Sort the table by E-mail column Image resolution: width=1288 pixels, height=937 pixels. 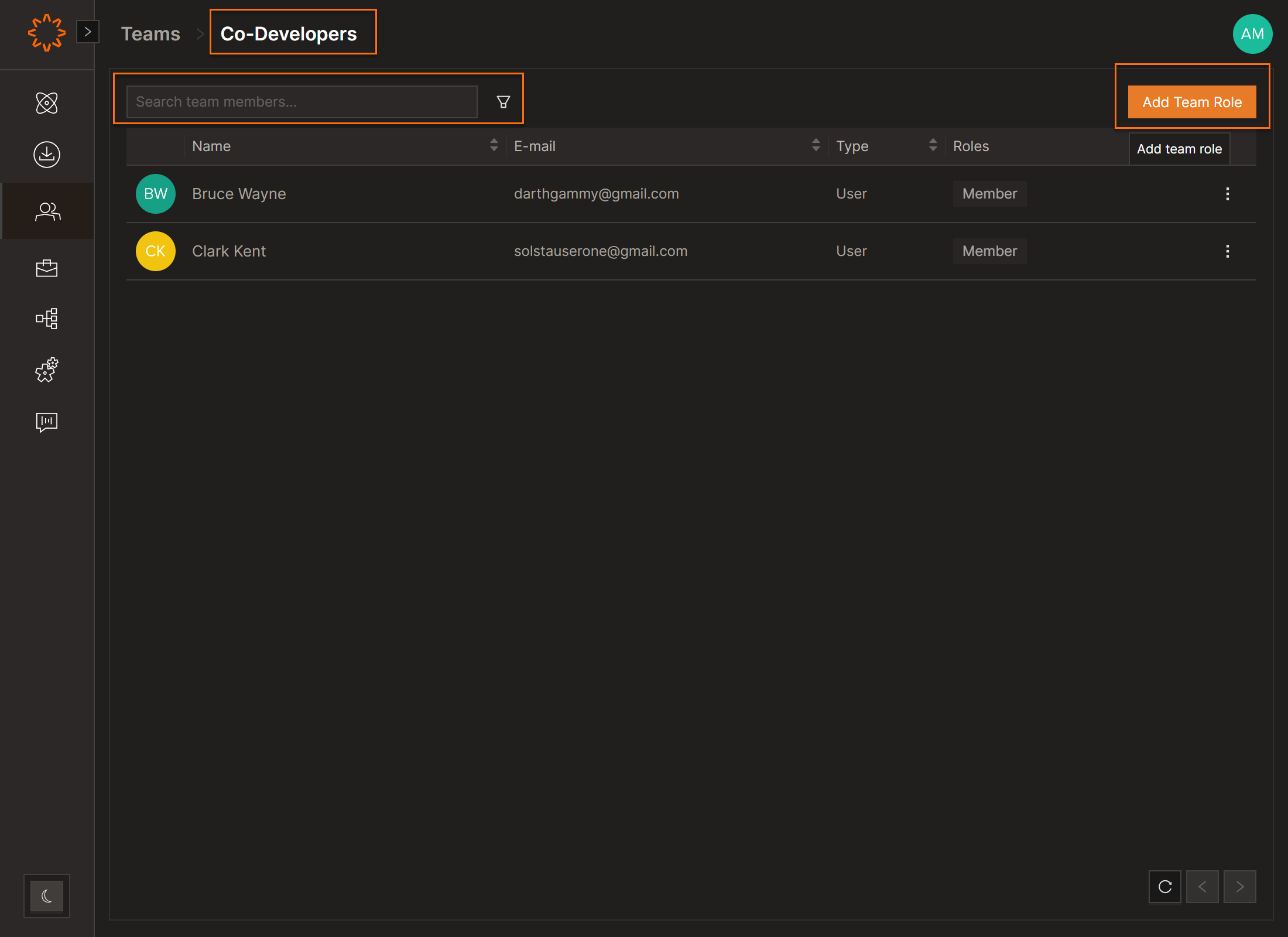coord(816,145)
